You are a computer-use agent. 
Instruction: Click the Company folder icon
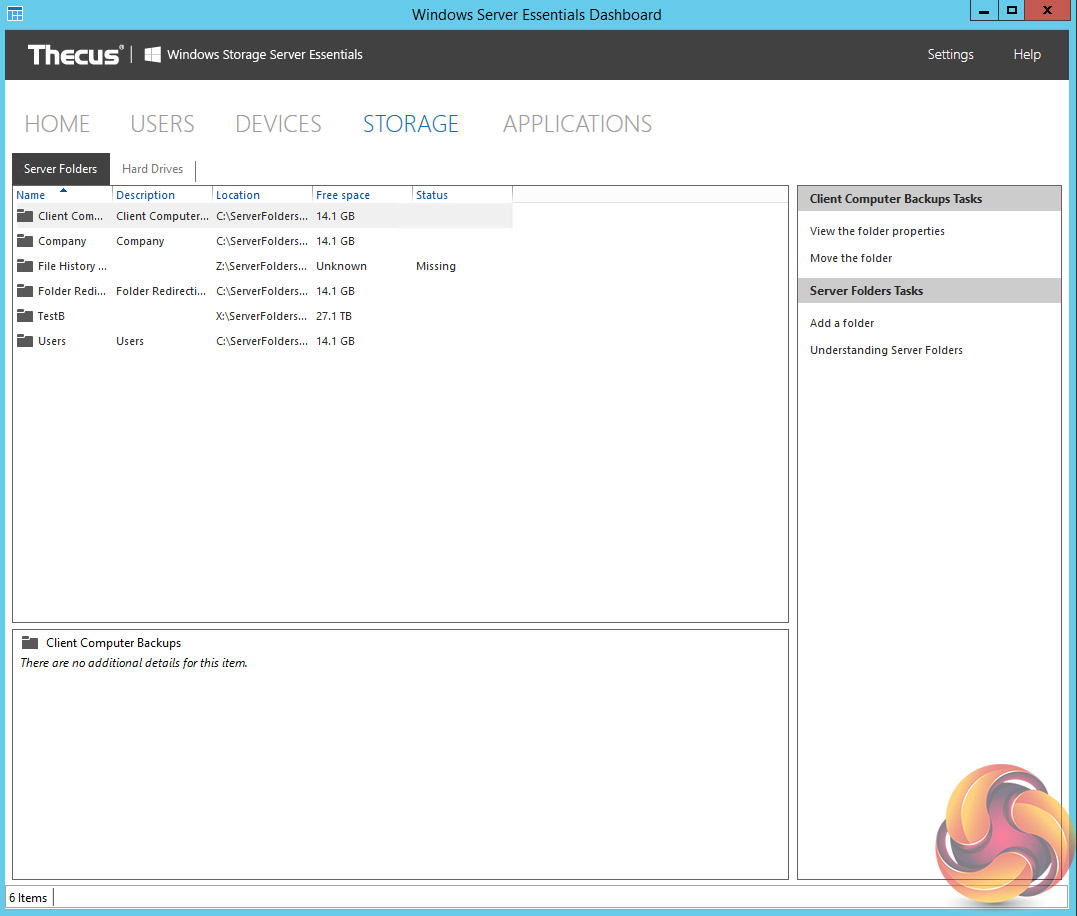coord(25,241)
